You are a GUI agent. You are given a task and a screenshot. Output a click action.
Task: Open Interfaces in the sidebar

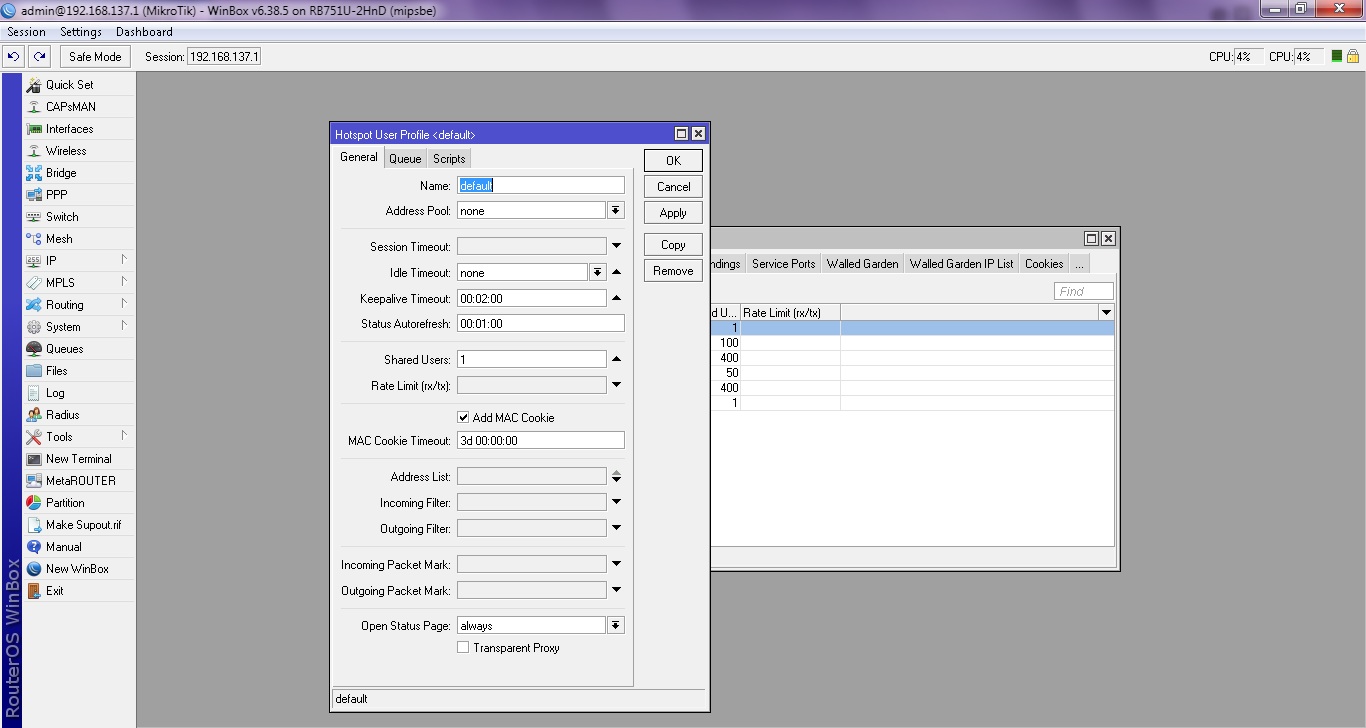78,129
